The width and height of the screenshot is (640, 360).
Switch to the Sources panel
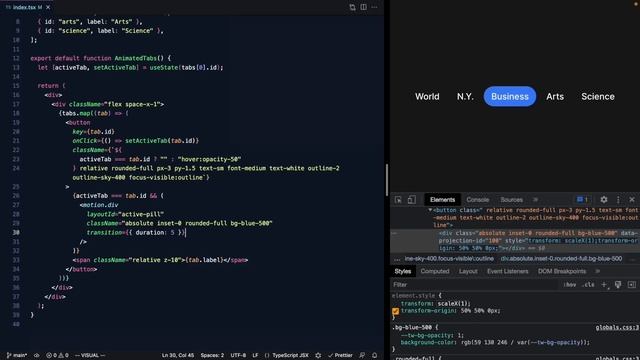pos(511,200)
